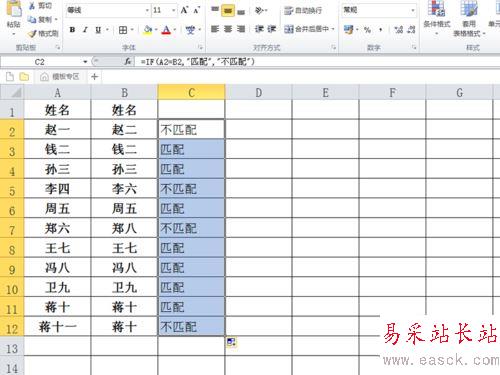Open the clipboard group dialog launcher

pyautogui.click(x=58, y=48)
